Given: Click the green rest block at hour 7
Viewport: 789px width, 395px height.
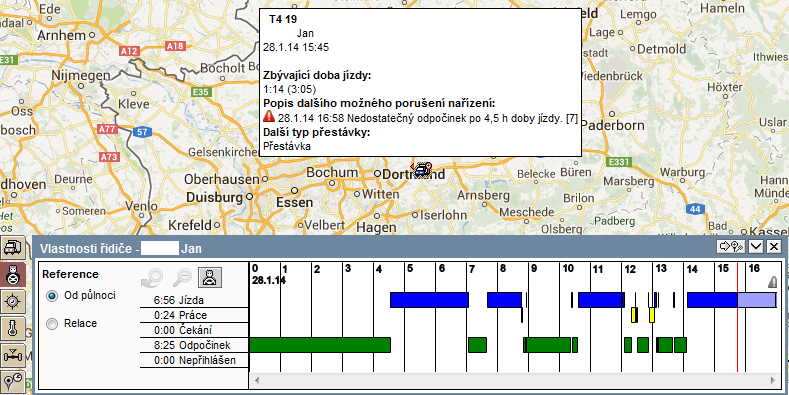Looking at the screenshot, I should (478, 345).
